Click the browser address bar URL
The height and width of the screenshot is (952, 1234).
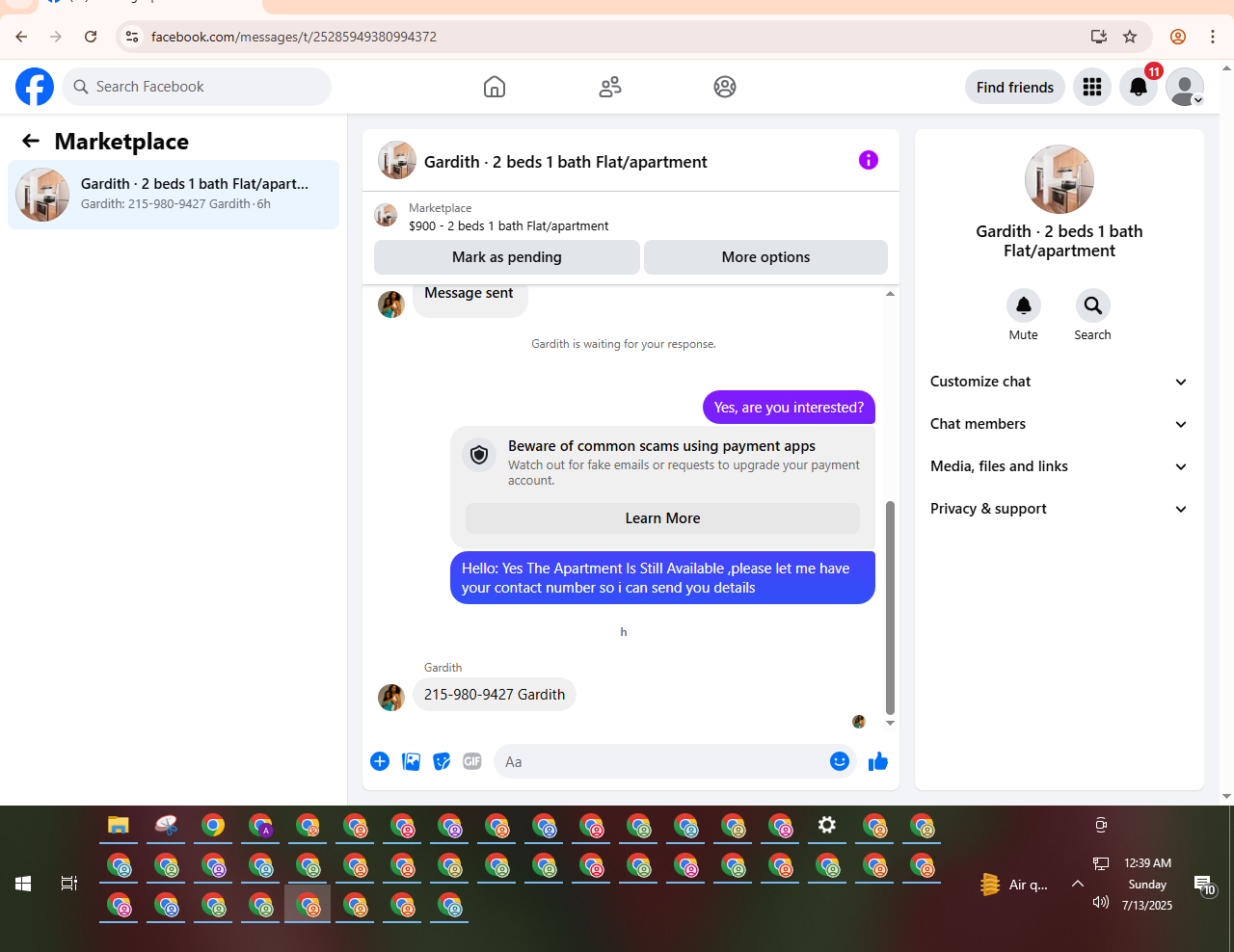tap(294, 37)
